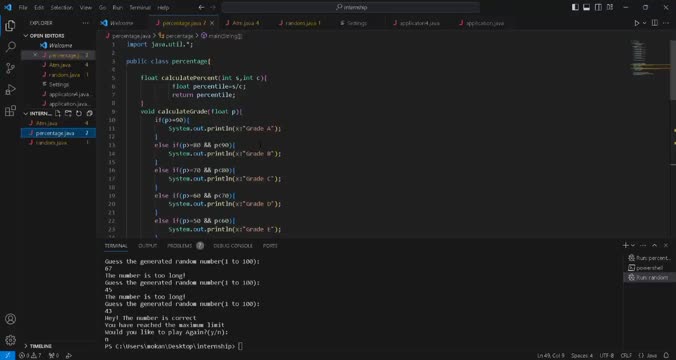This screenshot has width=676, height=360.
Task: Open the Accounts icon in activity bar
Action: (x=10, y=319)
